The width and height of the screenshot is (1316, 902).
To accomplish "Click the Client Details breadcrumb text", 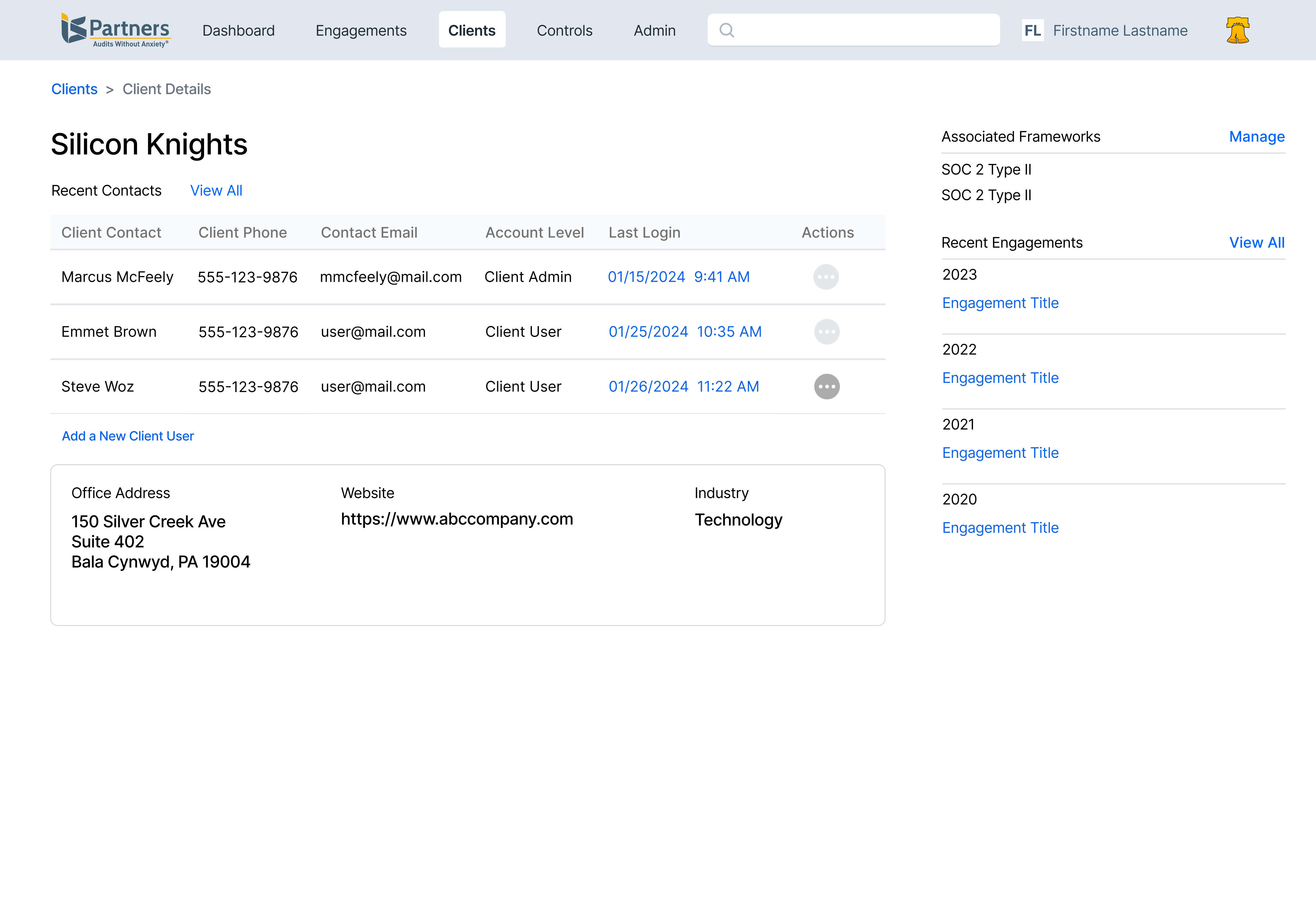I will click(x=167, y=89).
